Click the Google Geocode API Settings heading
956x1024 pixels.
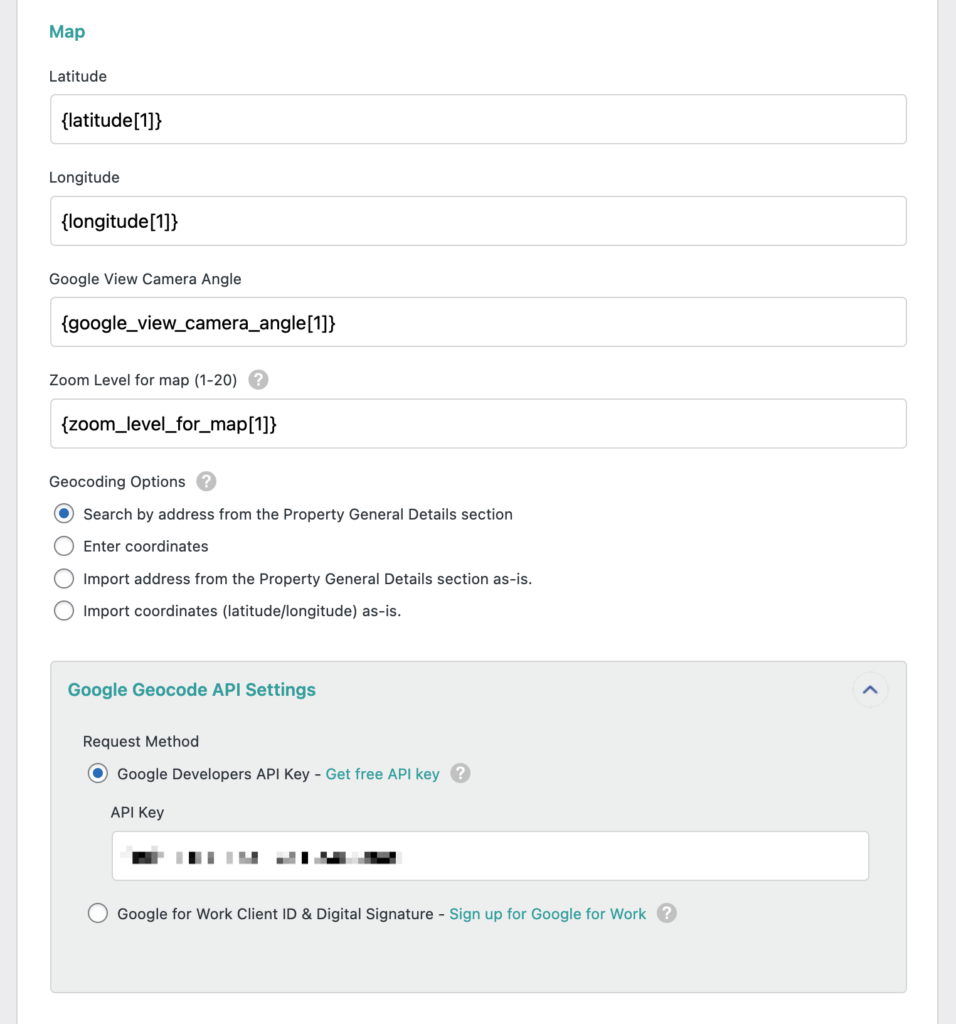(191, 690)
